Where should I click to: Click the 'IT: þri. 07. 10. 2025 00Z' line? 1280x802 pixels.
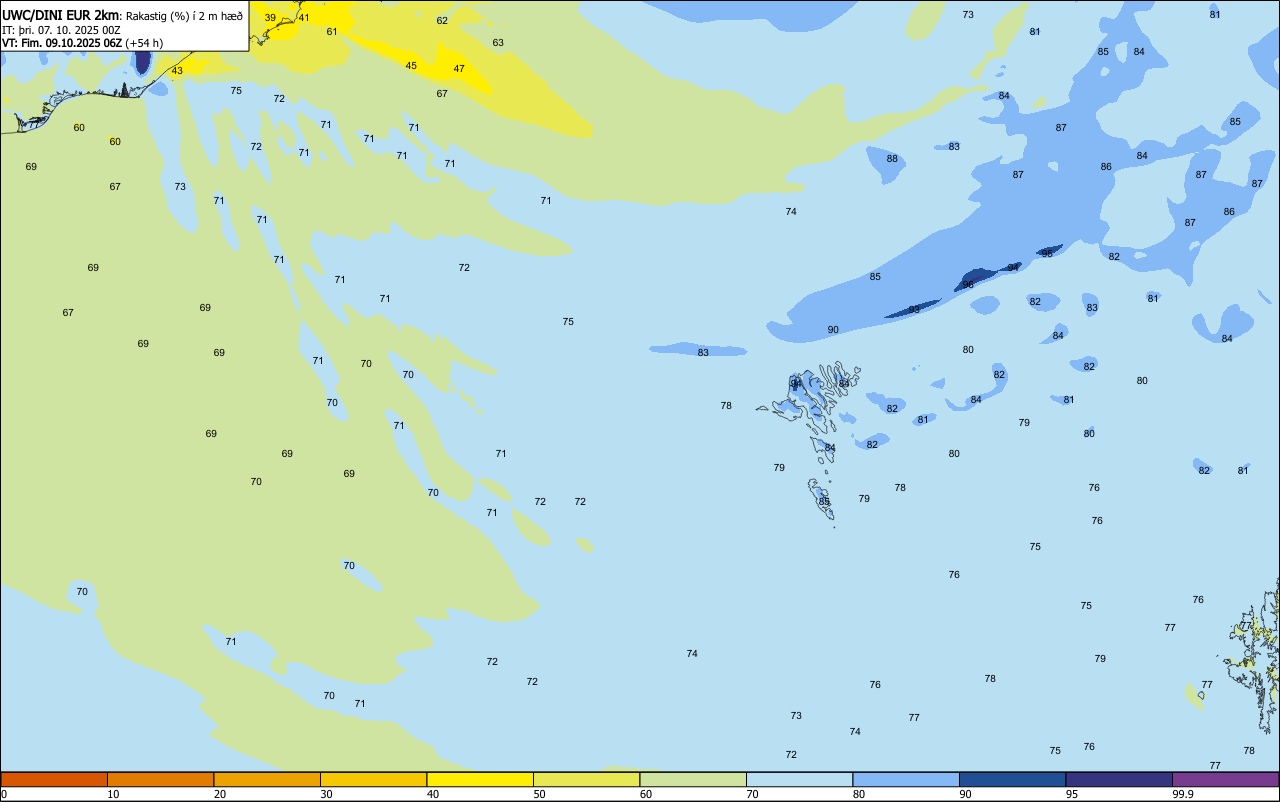point(61,30)
